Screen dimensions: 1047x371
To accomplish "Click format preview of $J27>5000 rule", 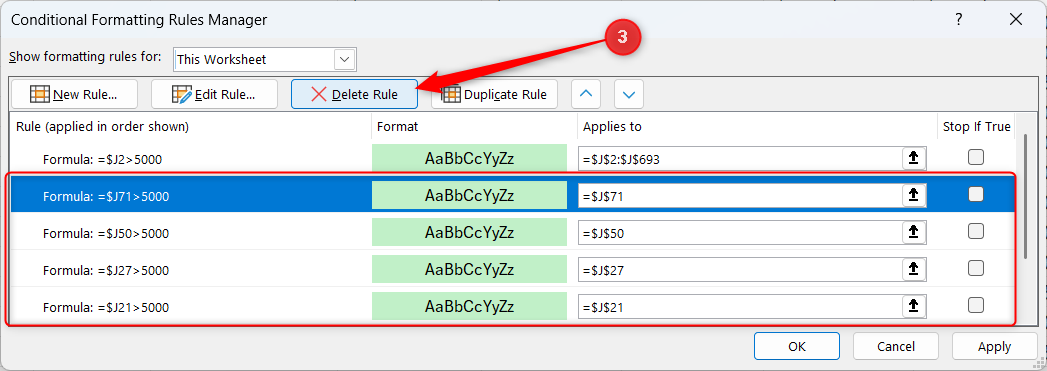I will coord(469,269).
